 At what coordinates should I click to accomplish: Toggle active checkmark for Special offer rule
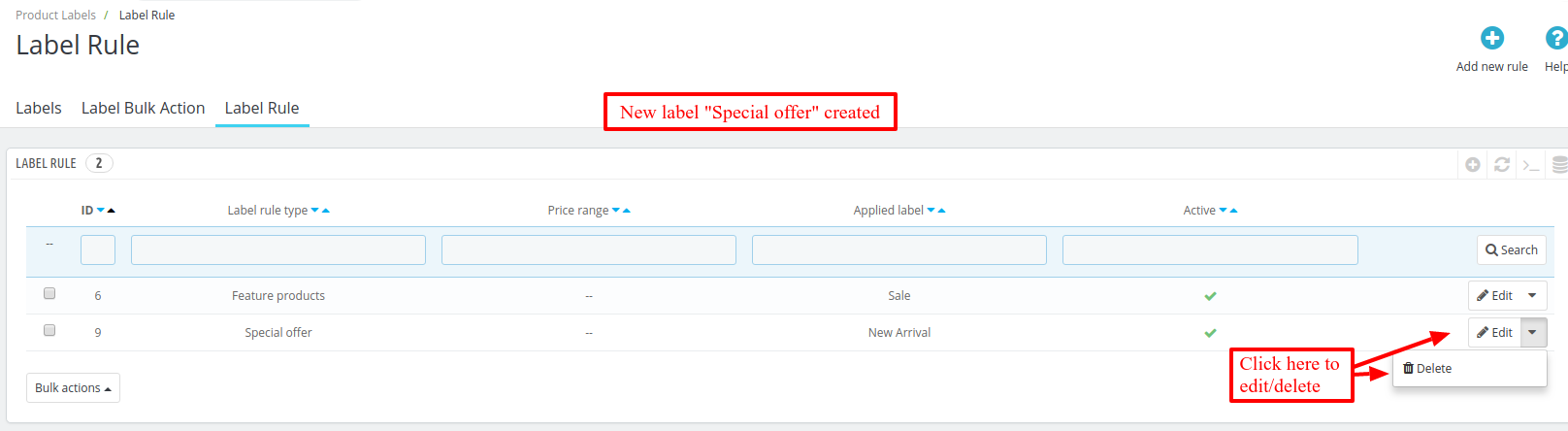tap(1210, 333)
